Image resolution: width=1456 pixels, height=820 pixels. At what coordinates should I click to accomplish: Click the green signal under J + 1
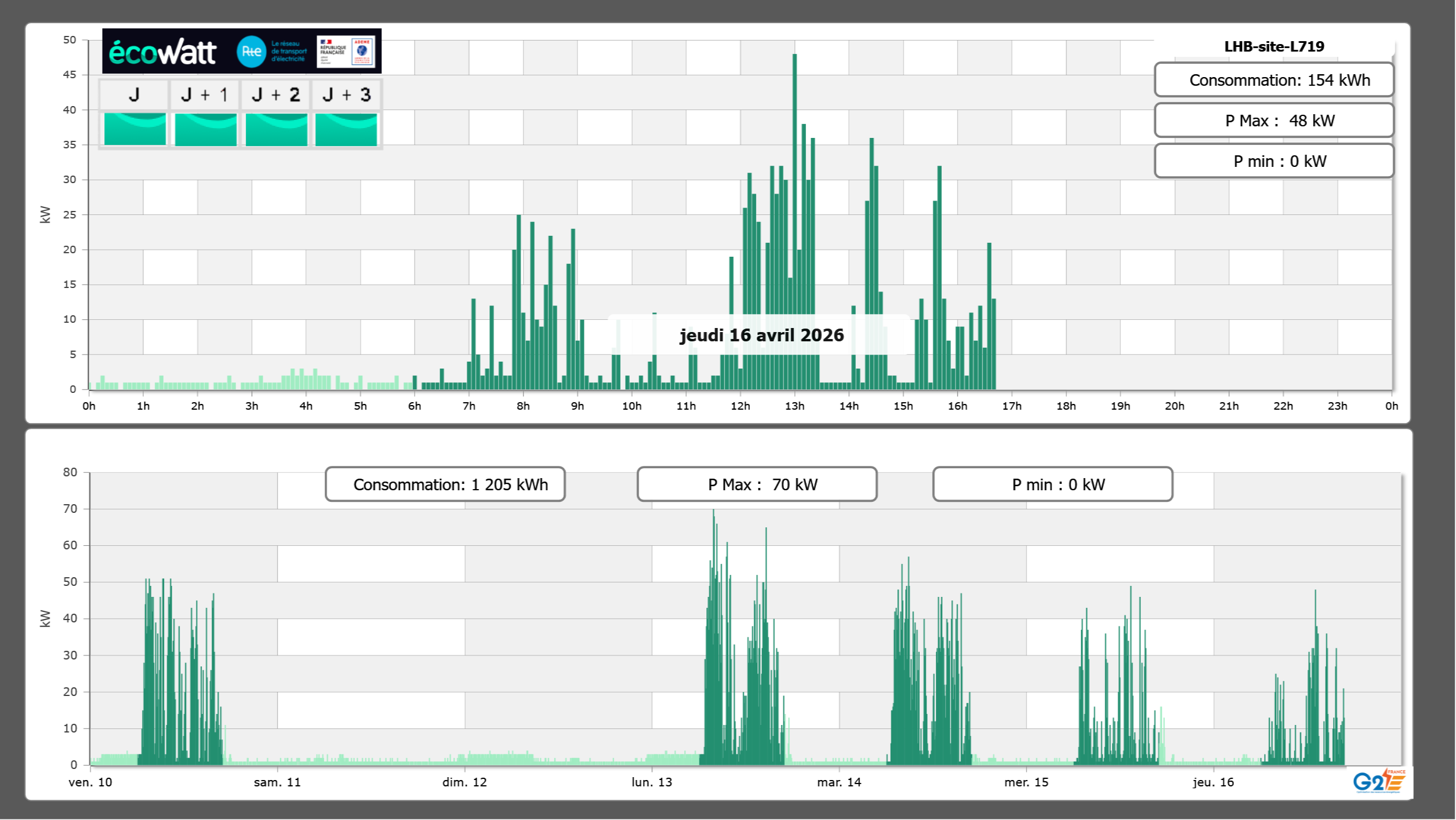205,129
